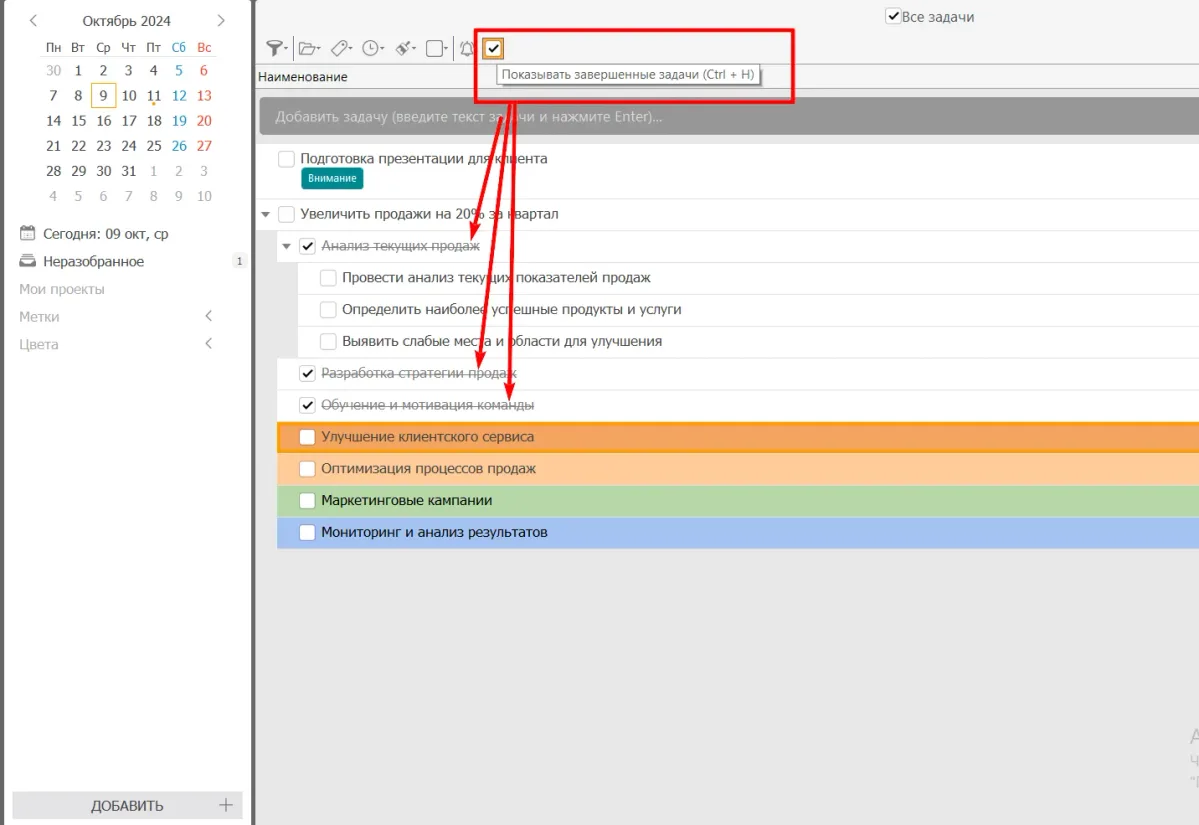This screenshot has width=1199, height=825.
Task: Open the filter funnel tool
Action: (274, 48)
